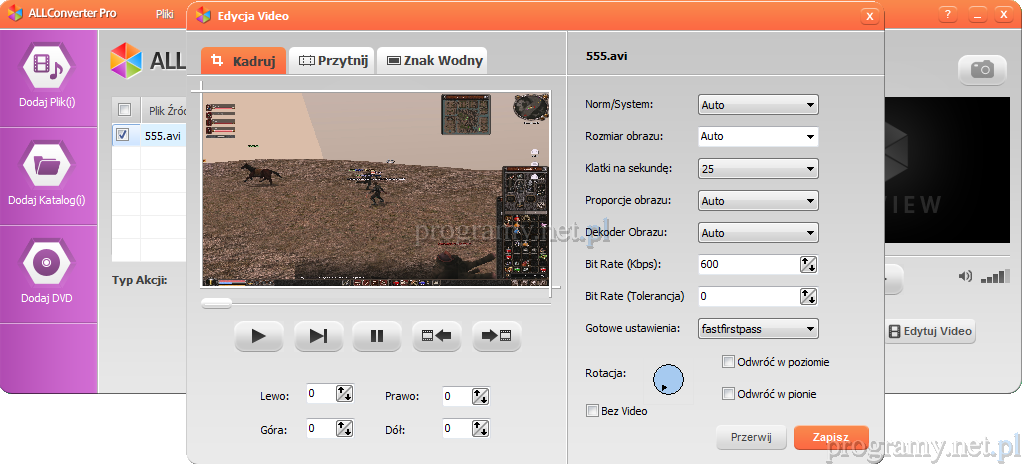The height and width of the screenshot is (464, 1022).
Task: Click the set end mark icon button
Action: (496, 336)
